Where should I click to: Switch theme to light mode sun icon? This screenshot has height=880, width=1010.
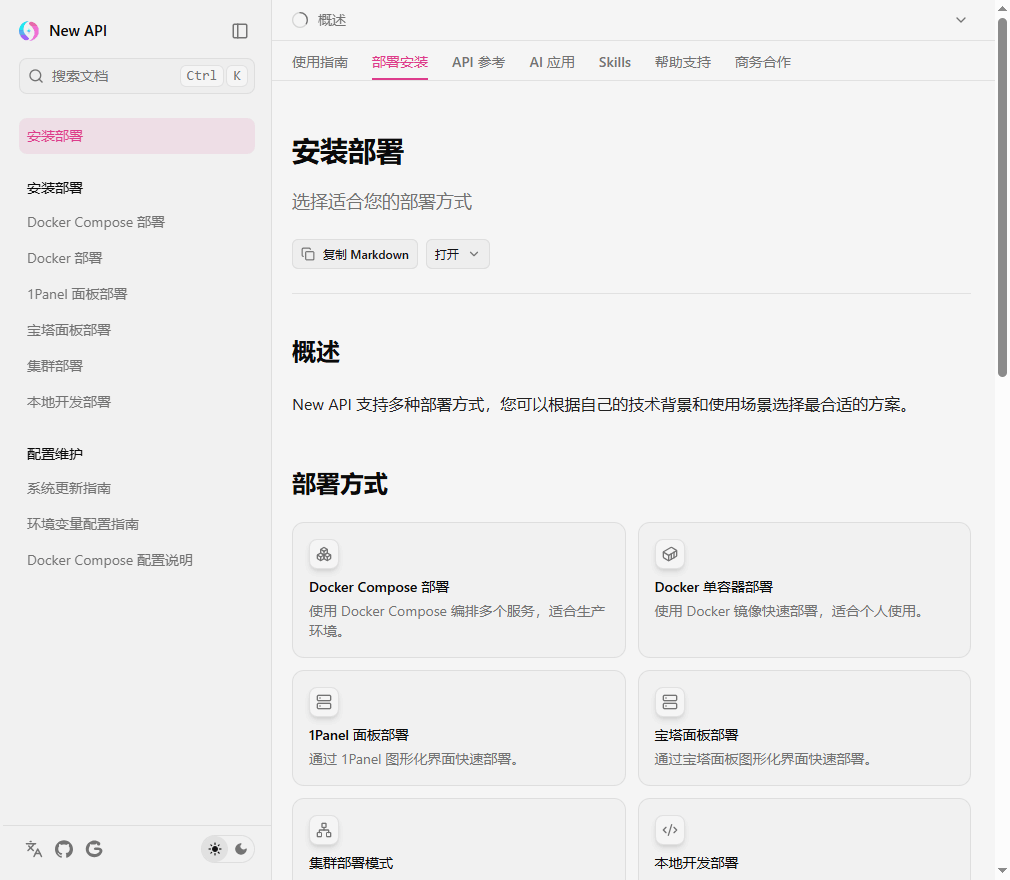click(214, 849)
